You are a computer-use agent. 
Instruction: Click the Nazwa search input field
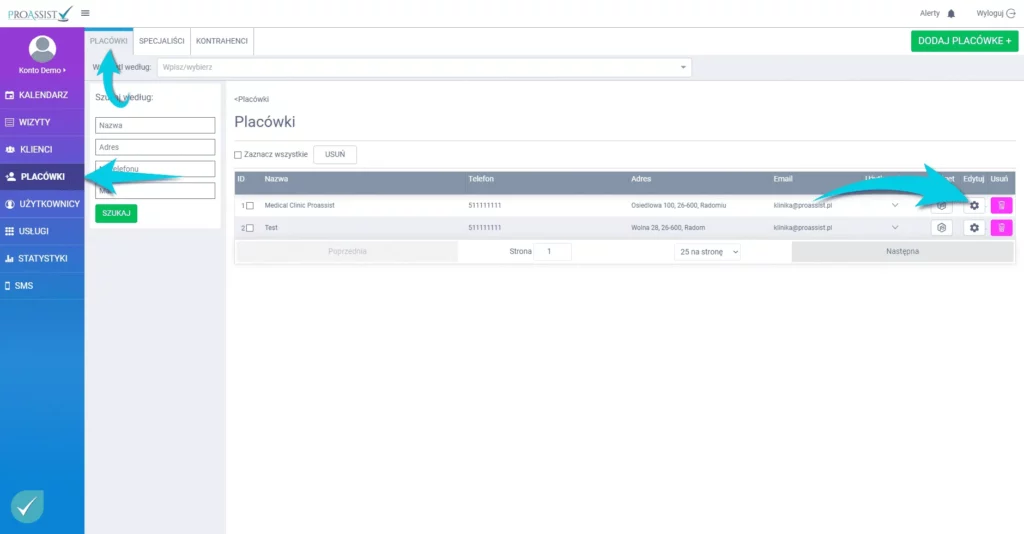click(155, 125)
